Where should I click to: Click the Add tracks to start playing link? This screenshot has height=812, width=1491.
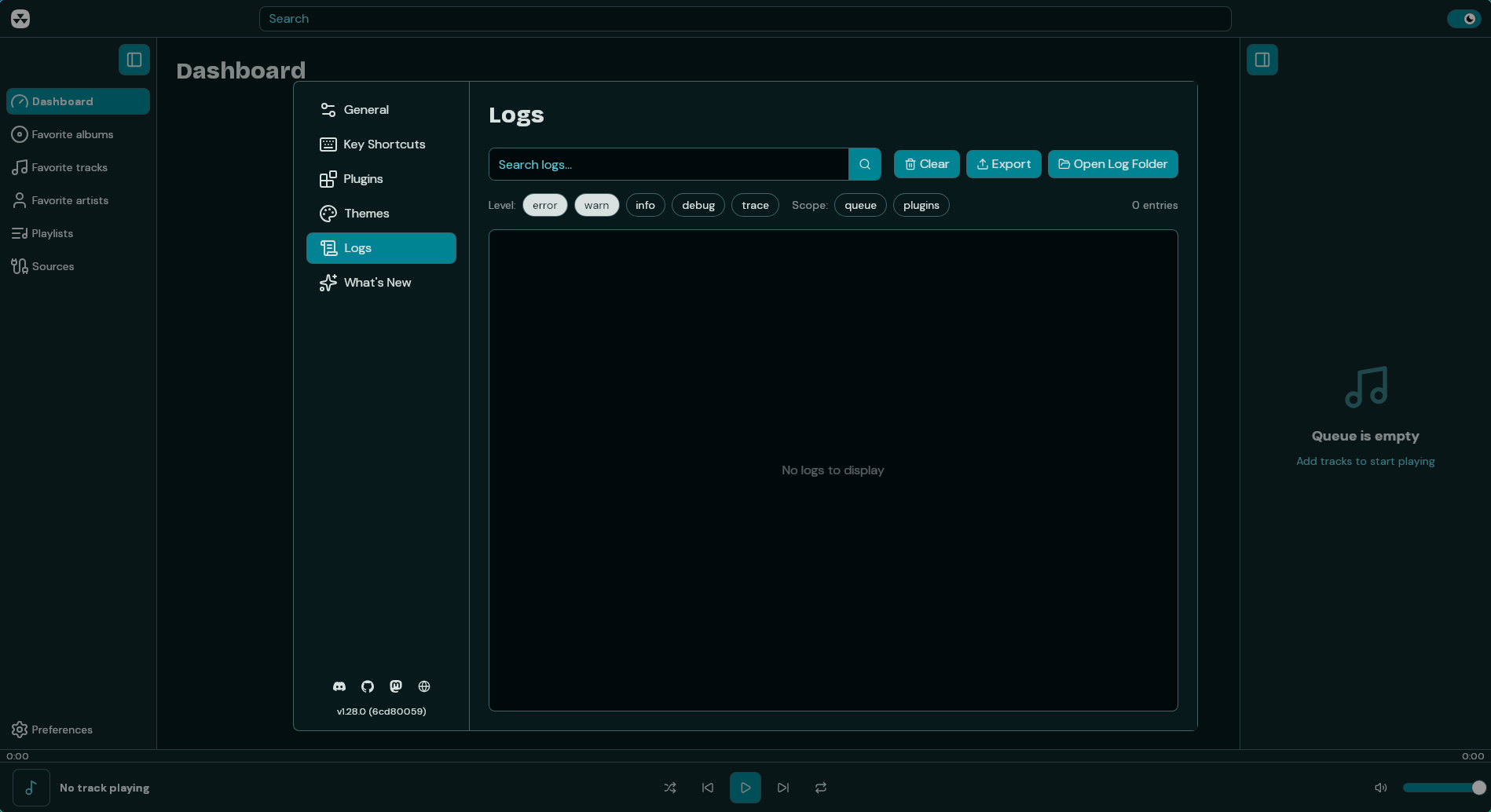tap(1365, 461)
